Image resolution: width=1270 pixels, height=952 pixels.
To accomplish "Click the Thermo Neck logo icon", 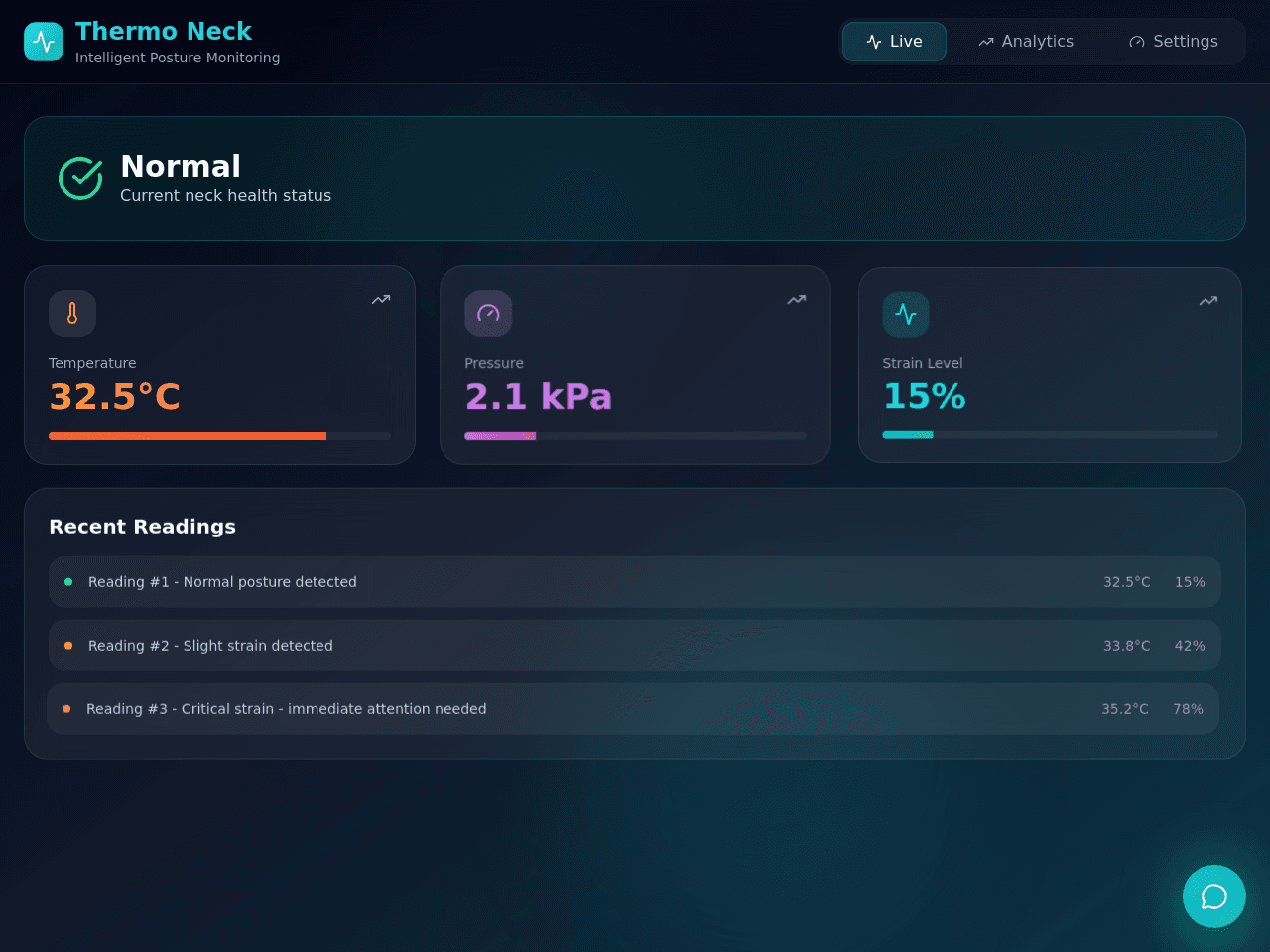I will 44,42.
